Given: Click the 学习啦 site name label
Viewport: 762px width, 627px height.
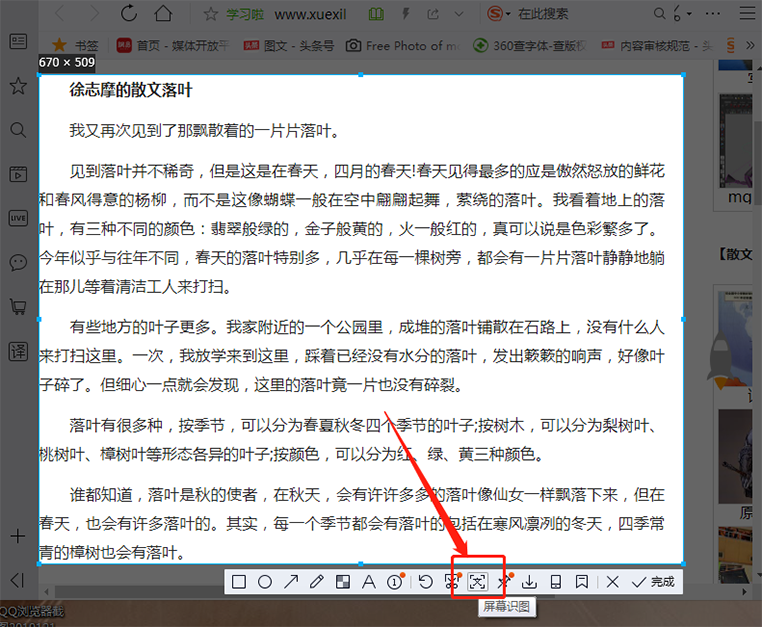Looking at the screenshot, I should click(245, 14).
